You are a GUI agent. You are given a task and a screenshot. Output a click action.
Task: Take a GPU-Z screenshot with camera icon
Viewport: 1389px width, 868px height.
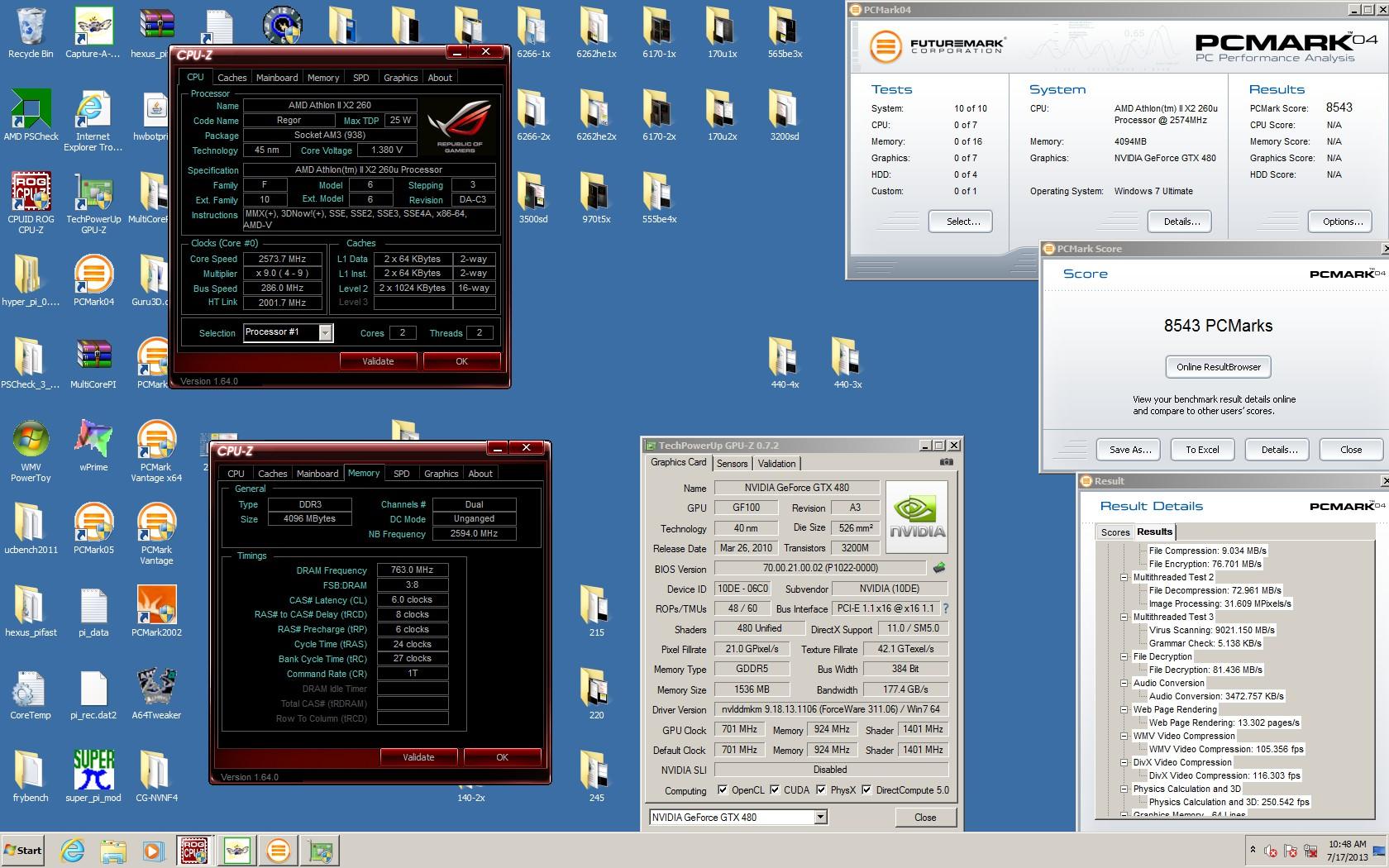[x=946, y=463]
